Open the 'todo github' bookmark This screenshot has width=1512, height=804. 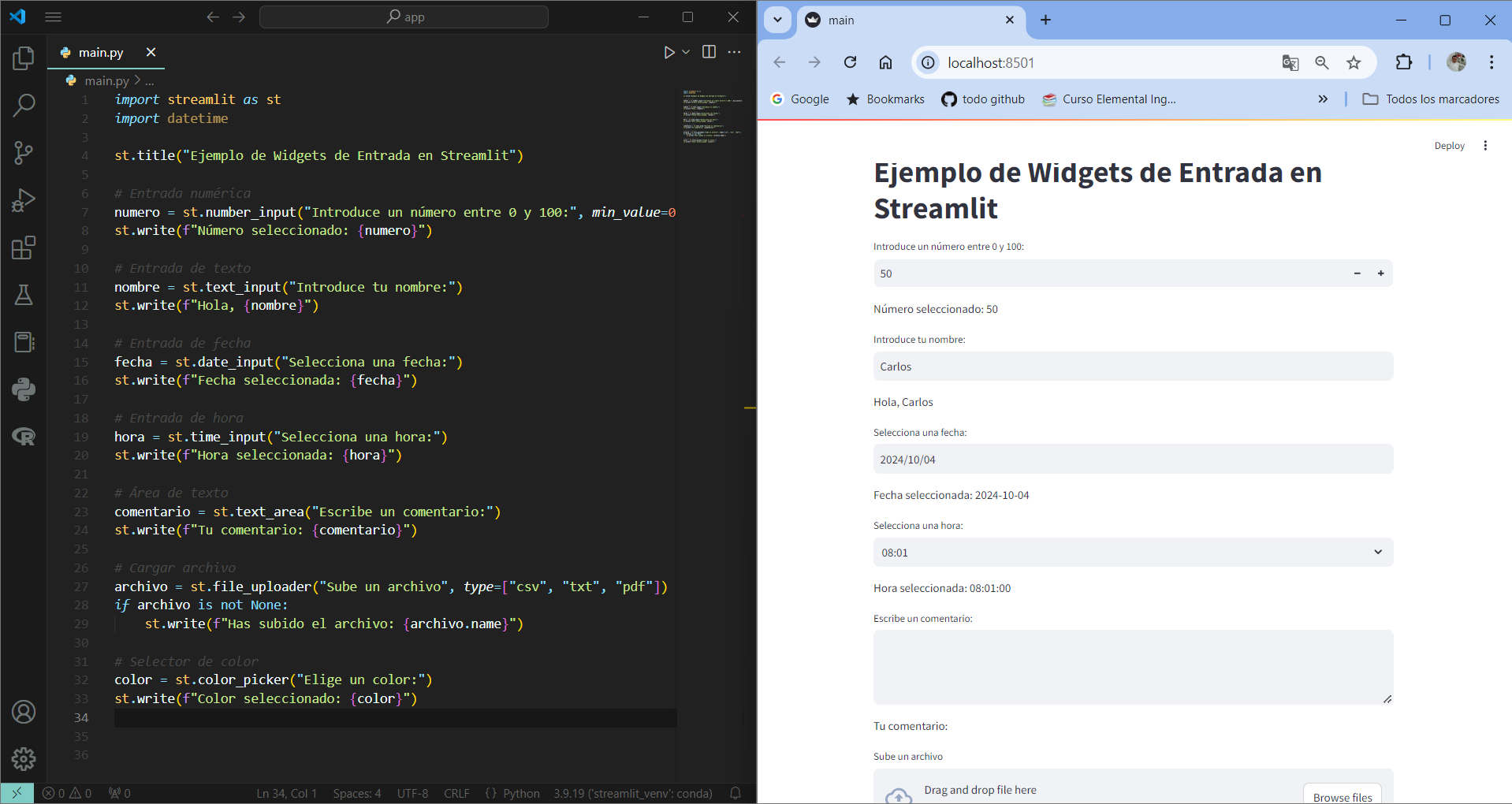click(x=983, y=99)
